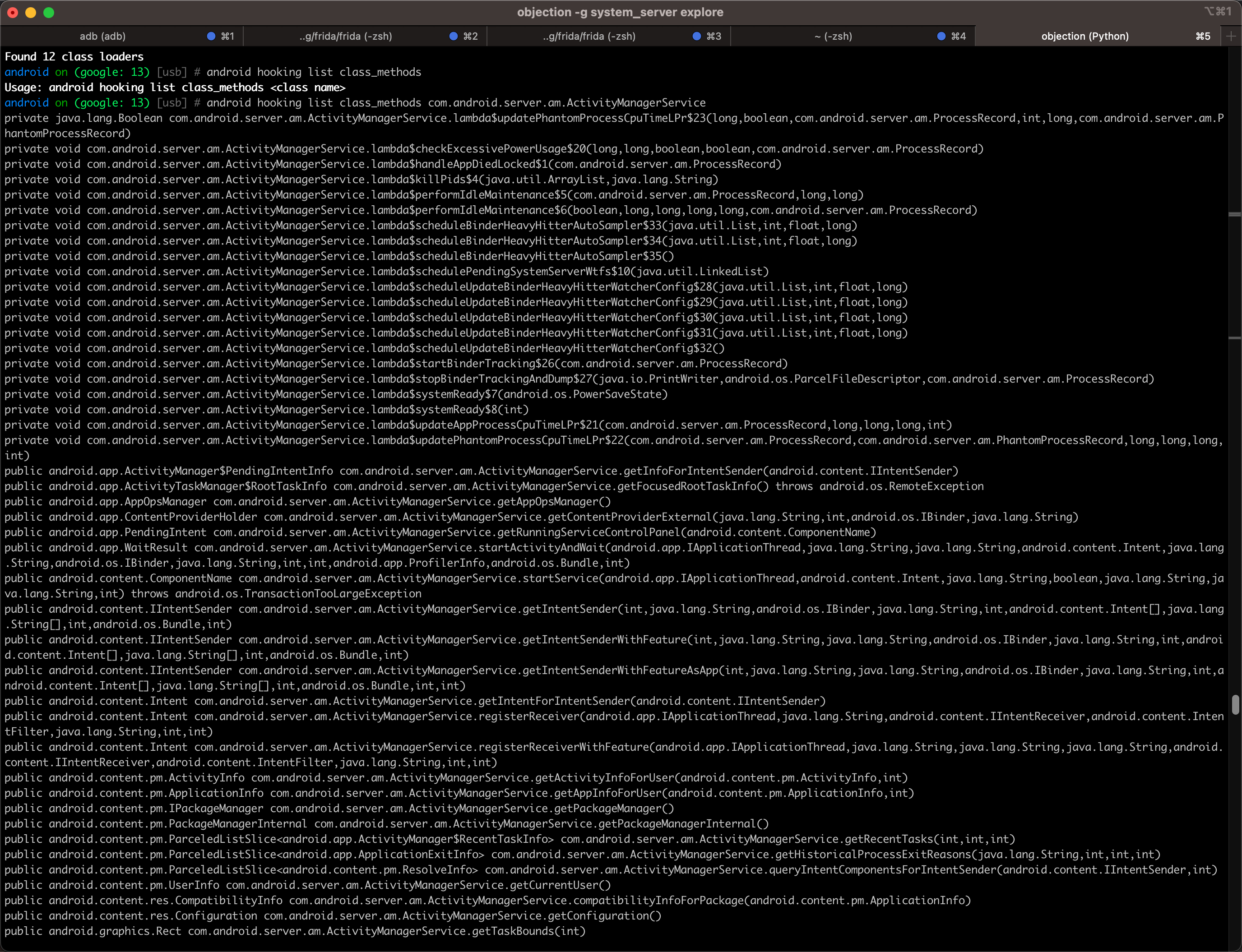Click the 'Found 12 class loaders' line
The width and height of the screenshot is (1242, 952).
[x=74, y=57]
